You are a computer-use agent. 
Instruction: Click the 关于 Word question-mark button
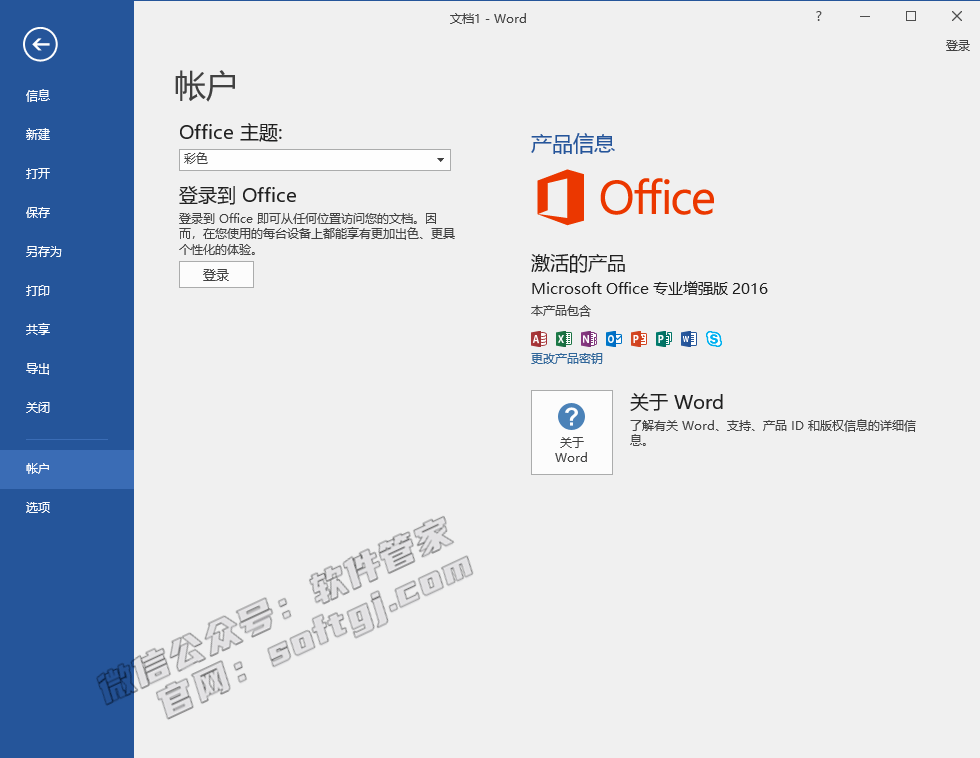(x=571, y=432)
